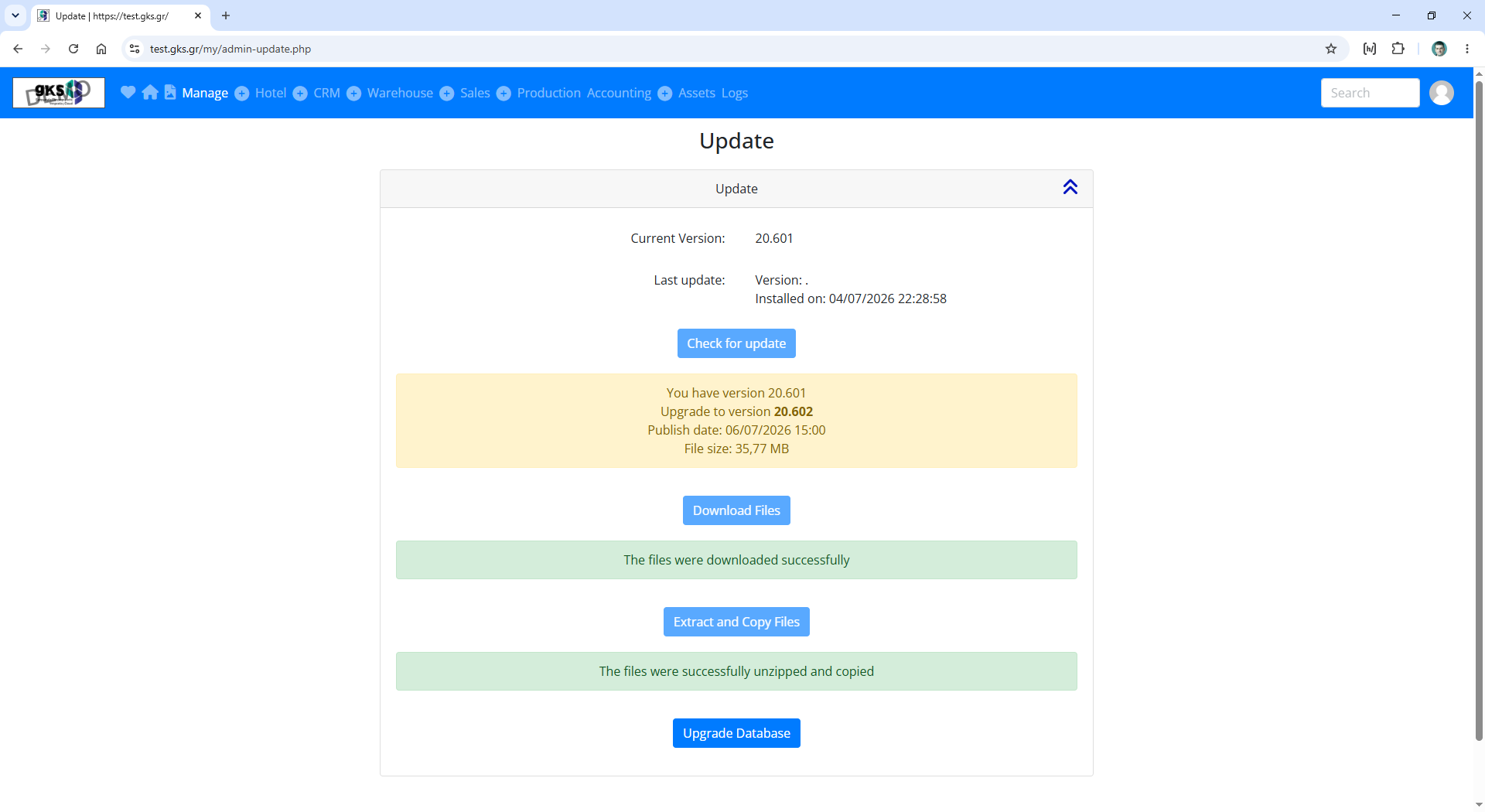This screenshot has height=812, width=1485.
Task: Click 'The files were downloaded successfully' message
Action: tap(736, 560)
